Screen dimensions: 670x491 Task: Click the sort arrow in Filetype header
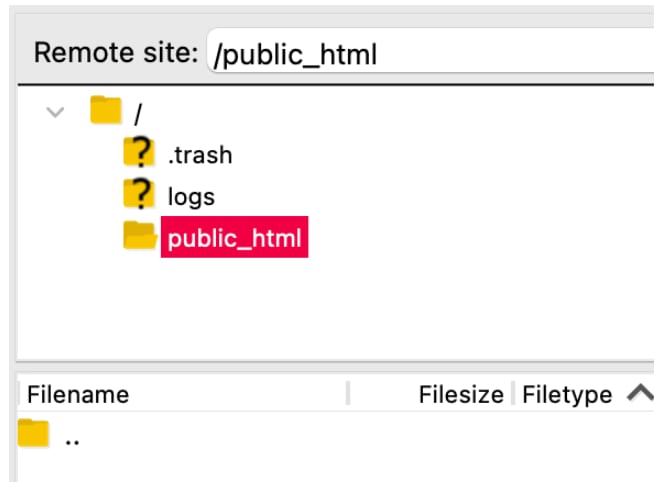[639, 393]
